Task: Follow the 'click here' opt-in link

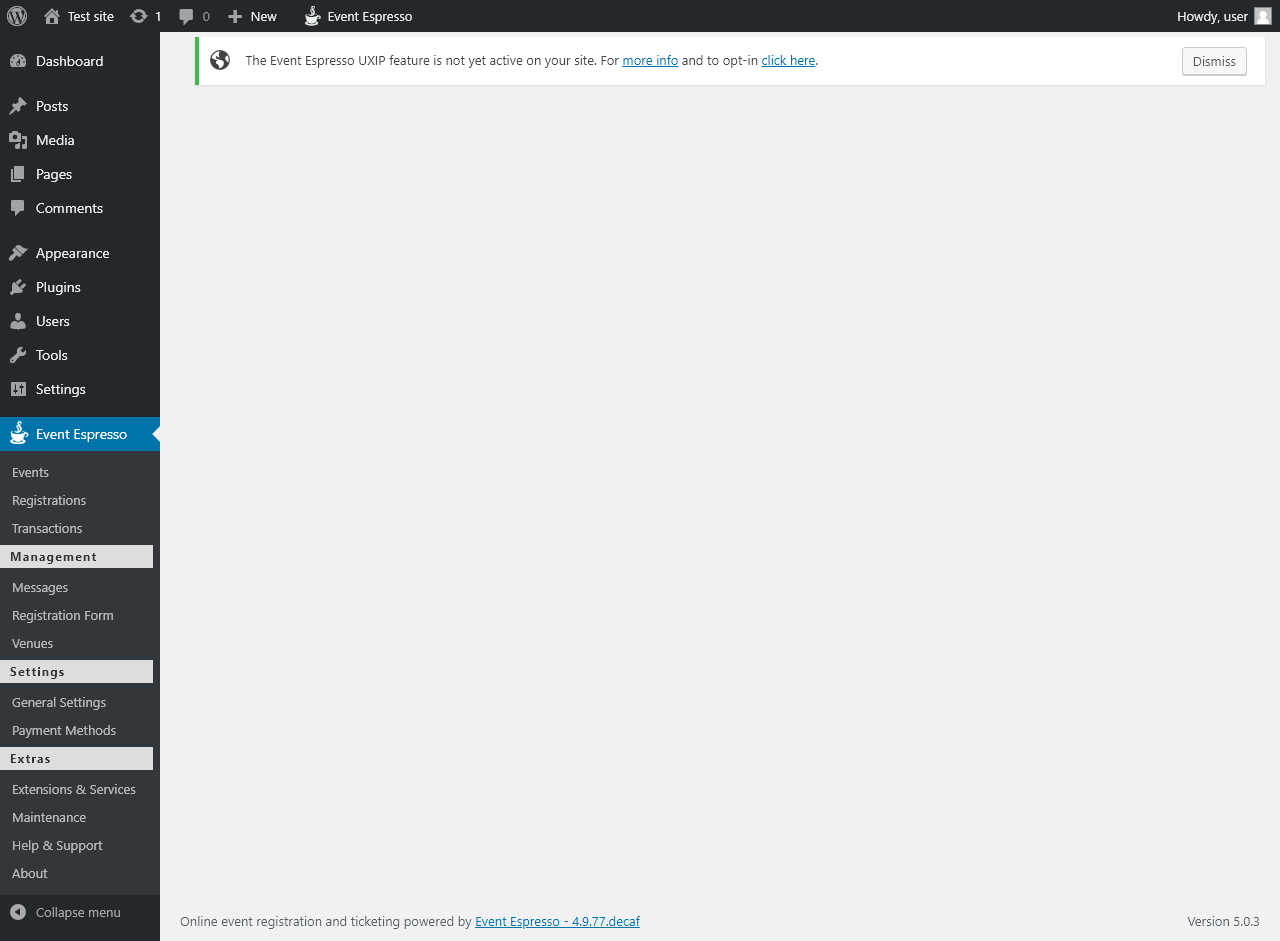Action: 788,60
